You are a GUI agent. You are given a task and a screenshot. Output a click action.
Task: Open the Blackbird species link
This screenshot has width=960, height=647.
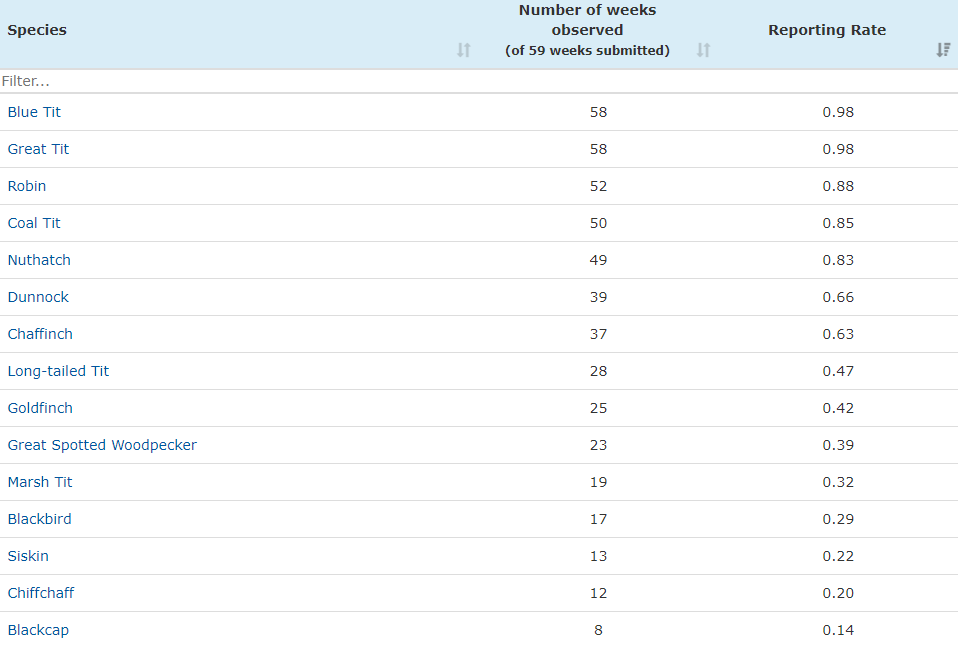(40, 519)
